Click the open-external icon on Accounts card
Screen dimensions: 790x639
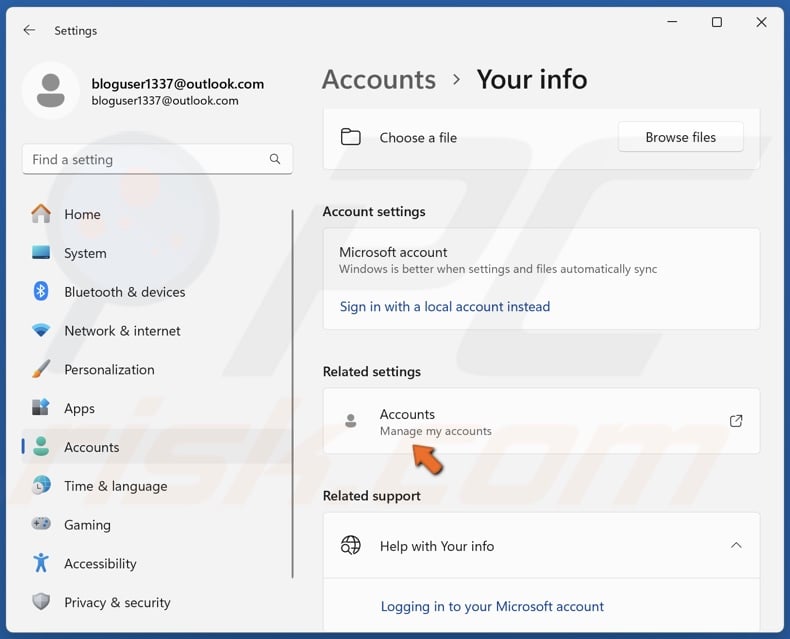click(736, 421)
